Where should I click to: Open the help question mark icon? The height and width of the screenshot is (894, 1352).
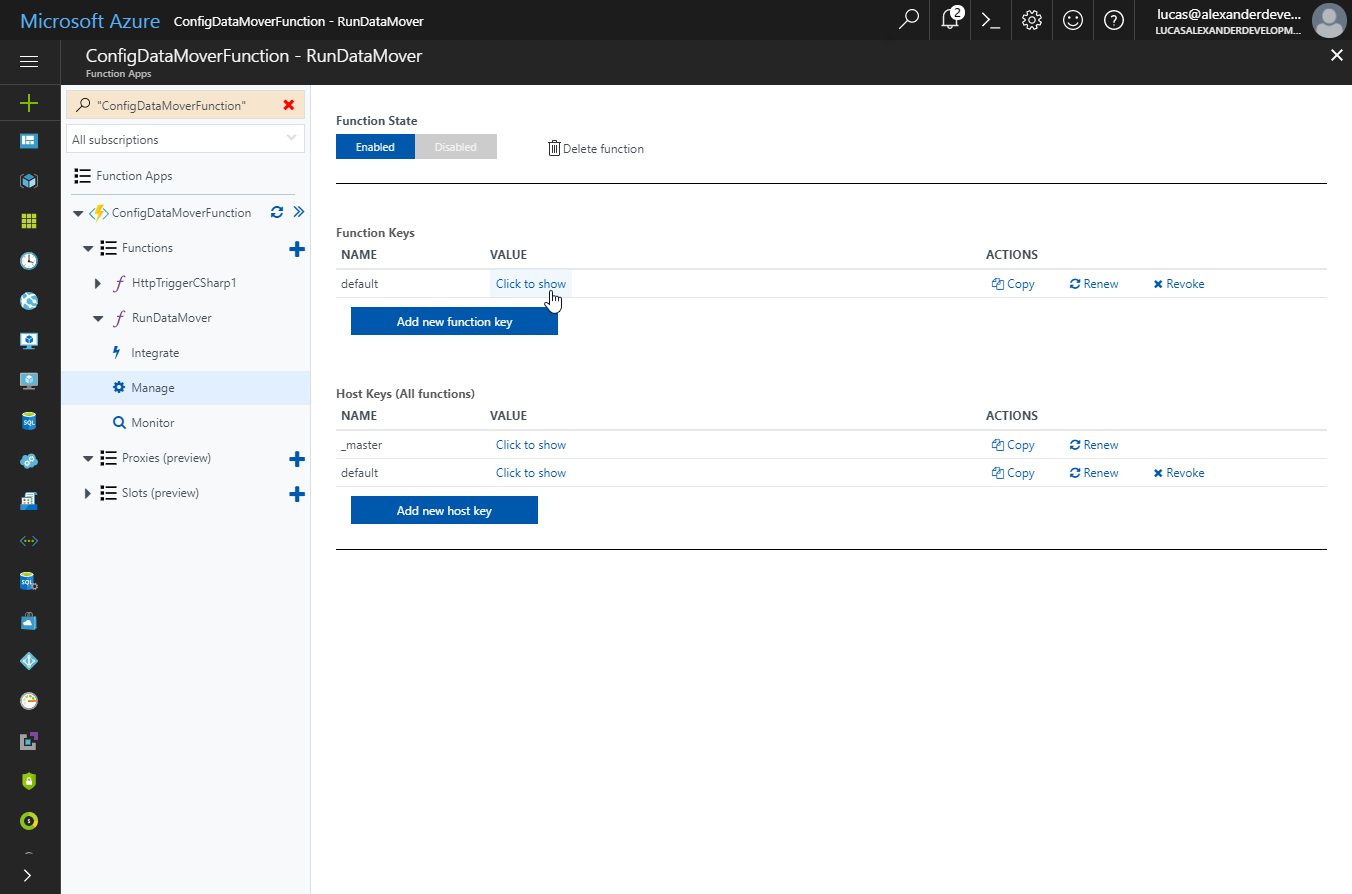[x=1113, y=20]
